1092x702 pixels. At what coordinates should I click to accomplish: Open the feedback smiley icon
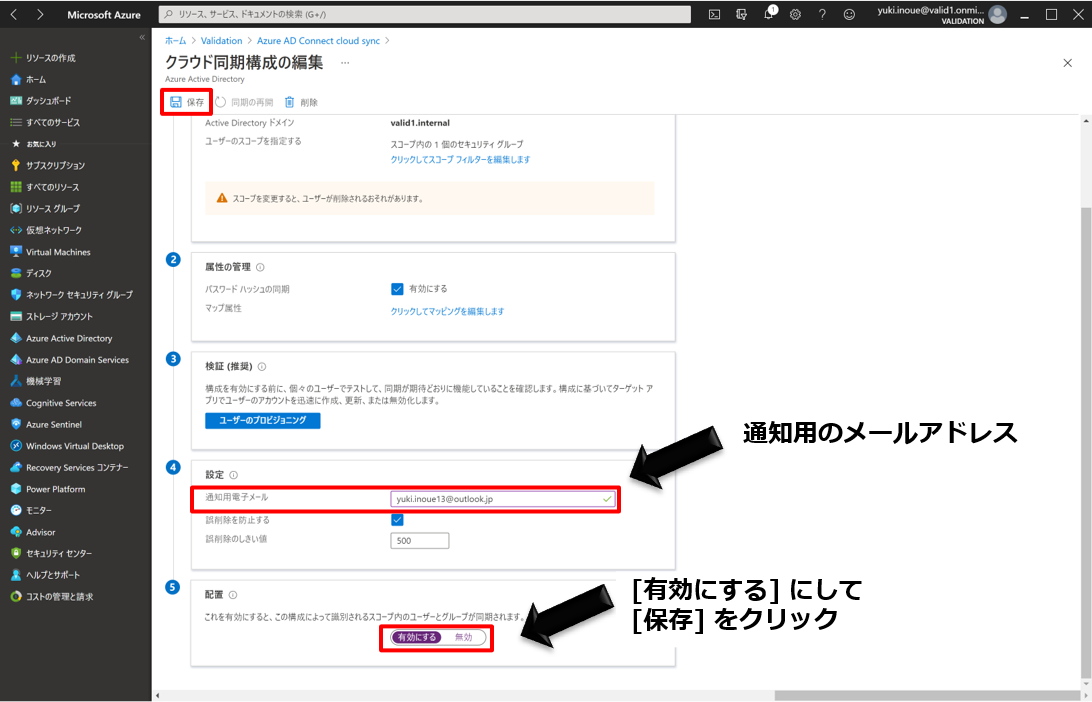click(x=849, y=14)
